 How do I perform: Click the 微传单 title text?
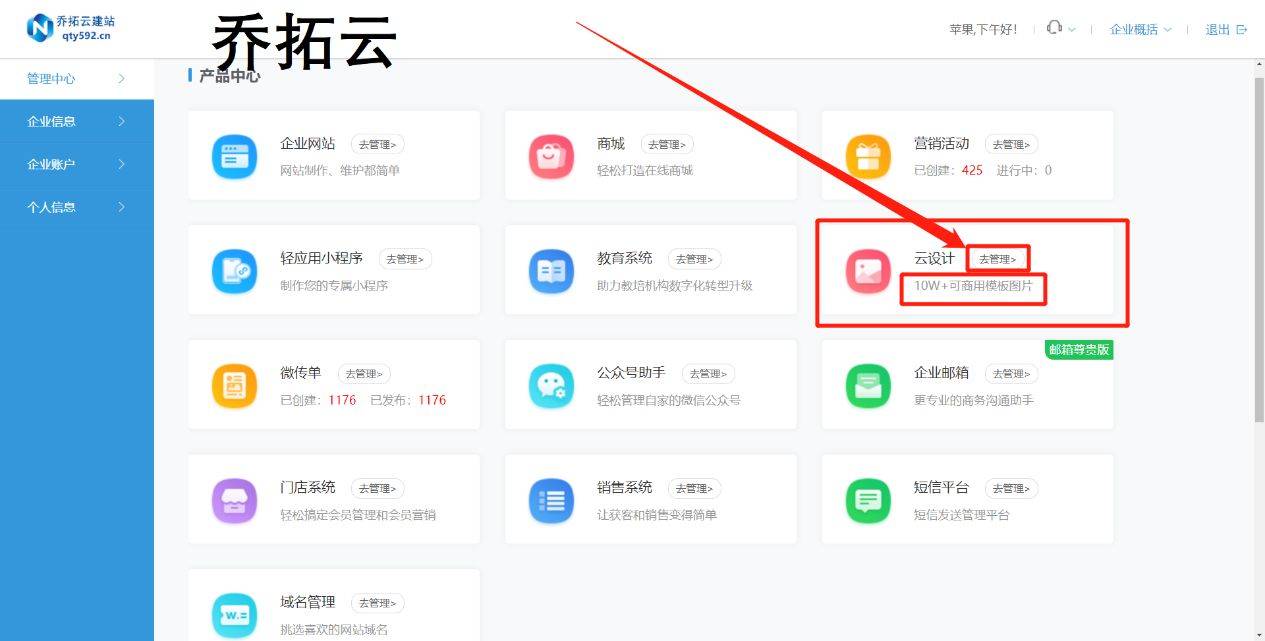coord(301,373)
